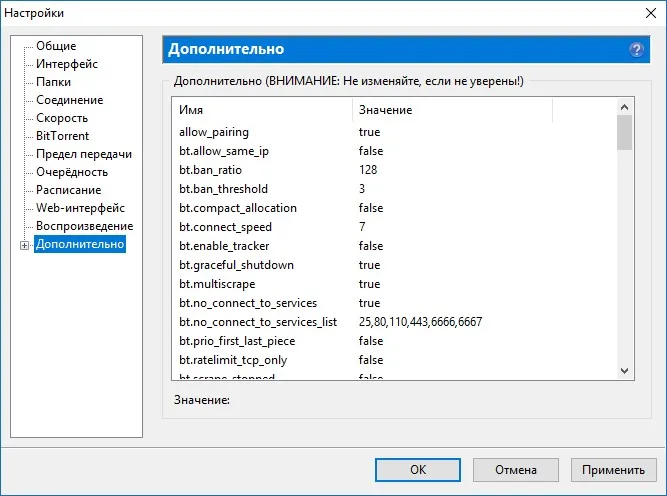Confirm with the OK button

pyautogui.click(x=418, y=470)
